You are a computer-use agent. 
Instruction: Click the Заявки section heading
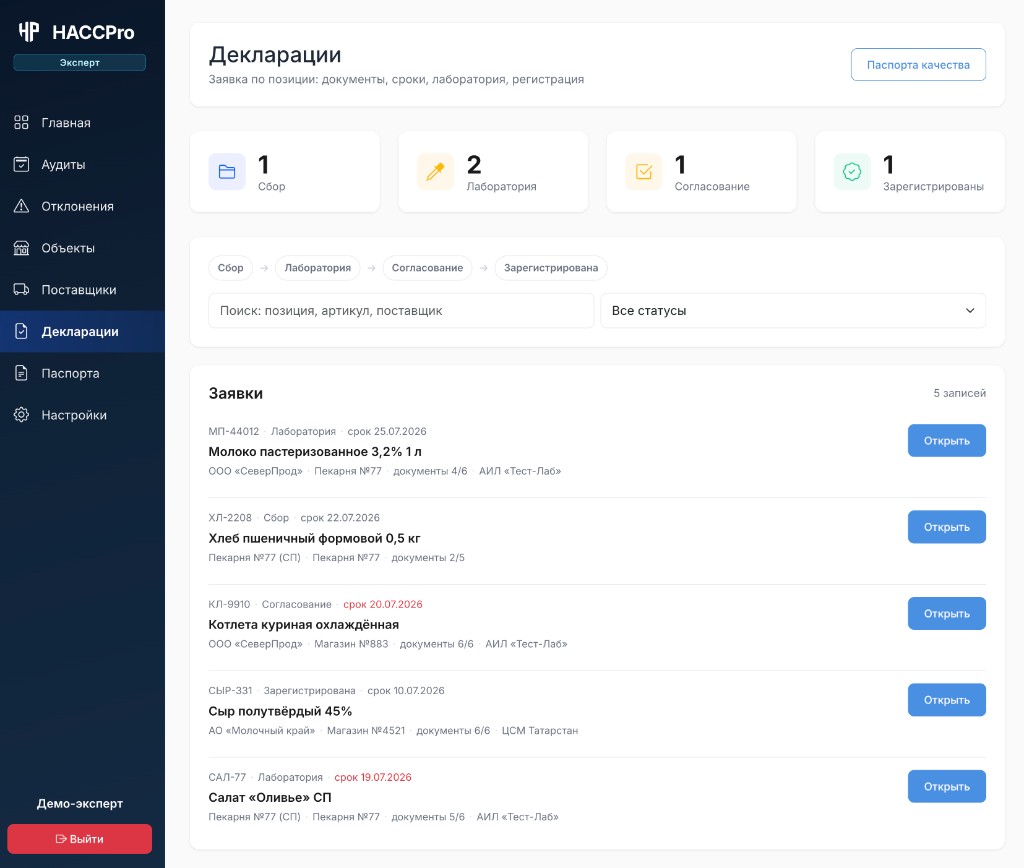[236, 393]
